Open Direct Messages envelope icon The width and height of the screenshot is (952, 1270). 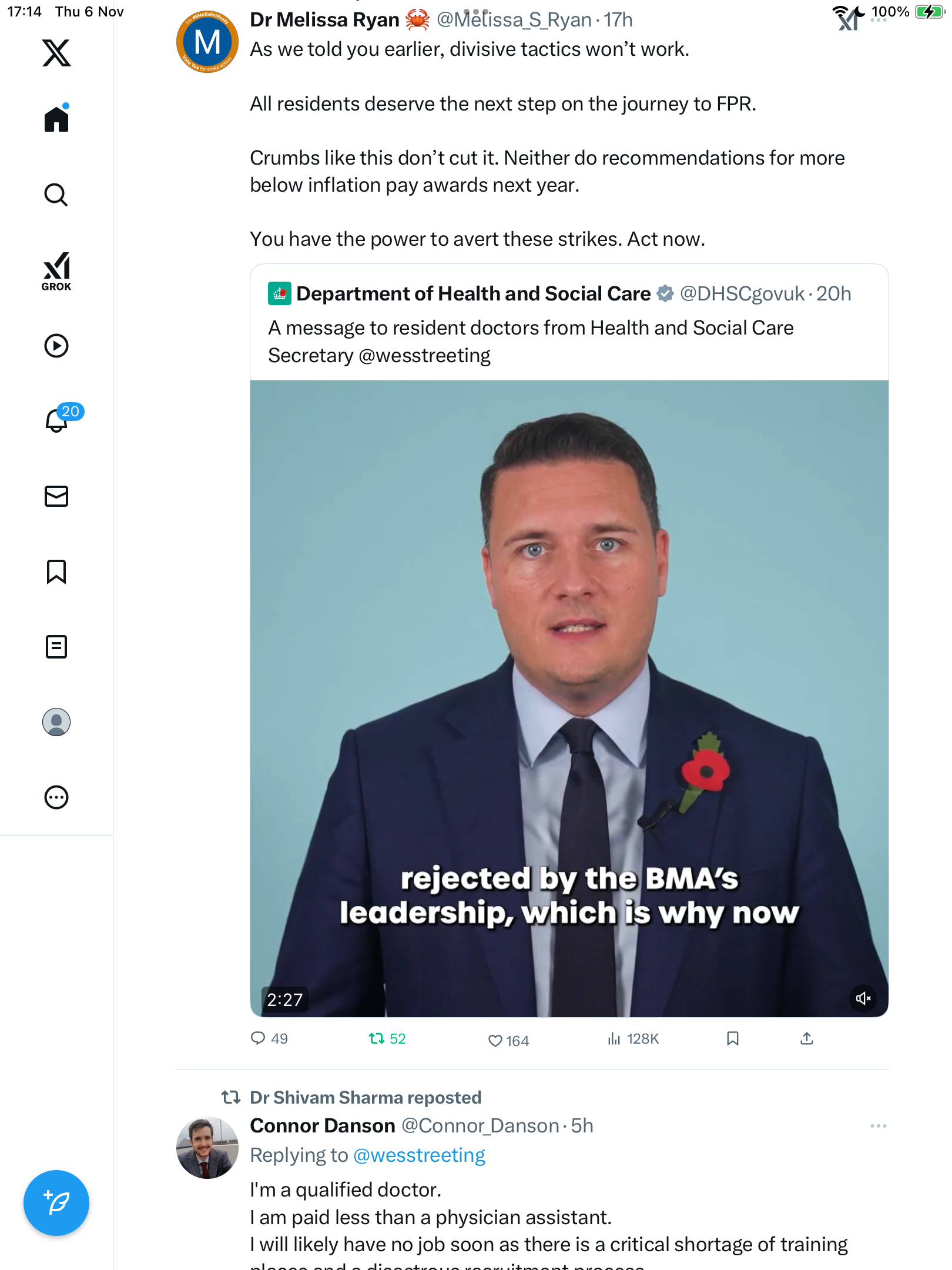point(56,496)
